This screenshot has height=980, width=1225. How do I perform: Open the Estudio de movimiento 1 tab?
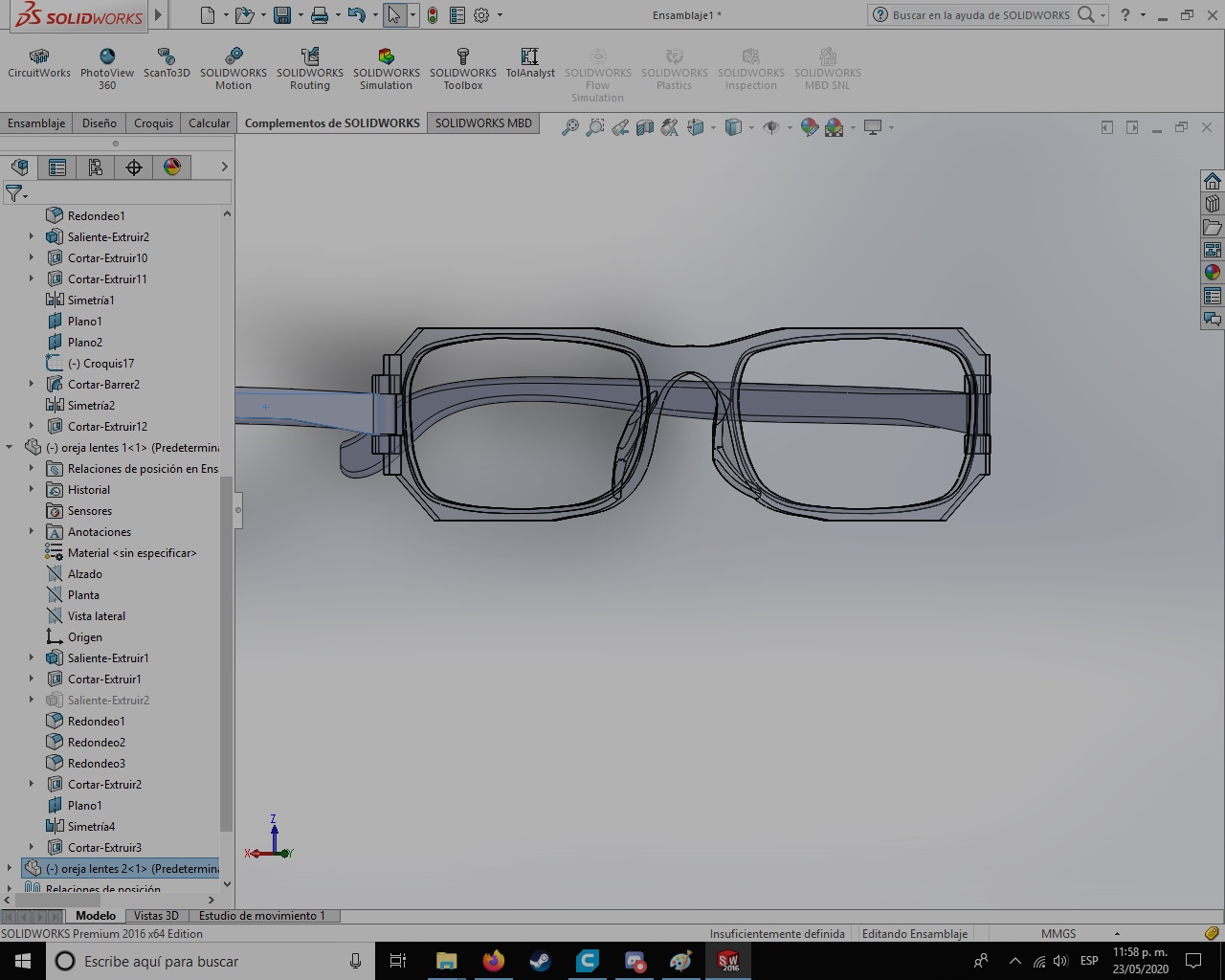point(262,916)
